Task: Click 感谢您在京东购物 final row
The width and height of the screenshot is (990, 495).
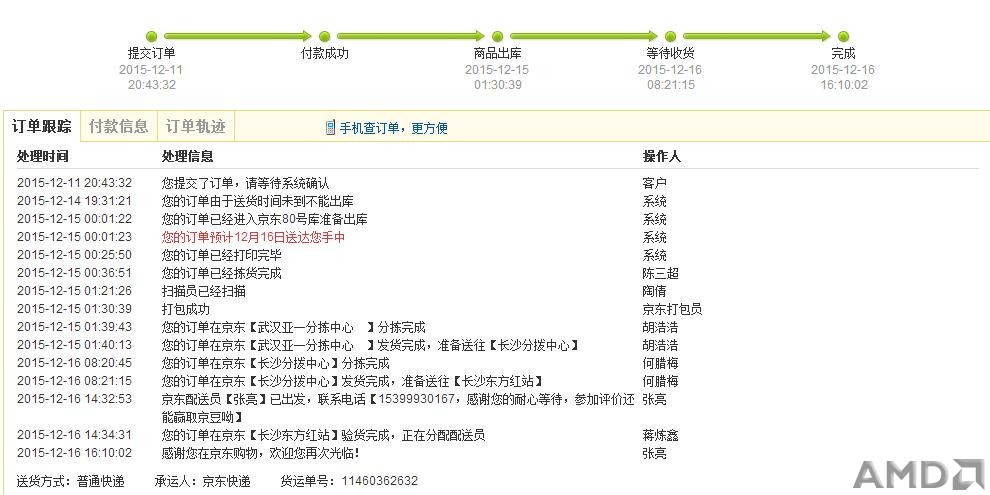Action: pyautogui.click(x=261, y=453)
